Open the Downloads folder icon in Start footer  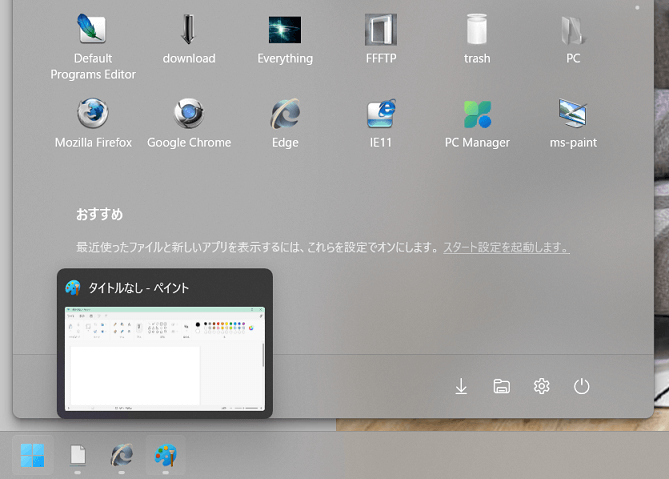(461, 386)
